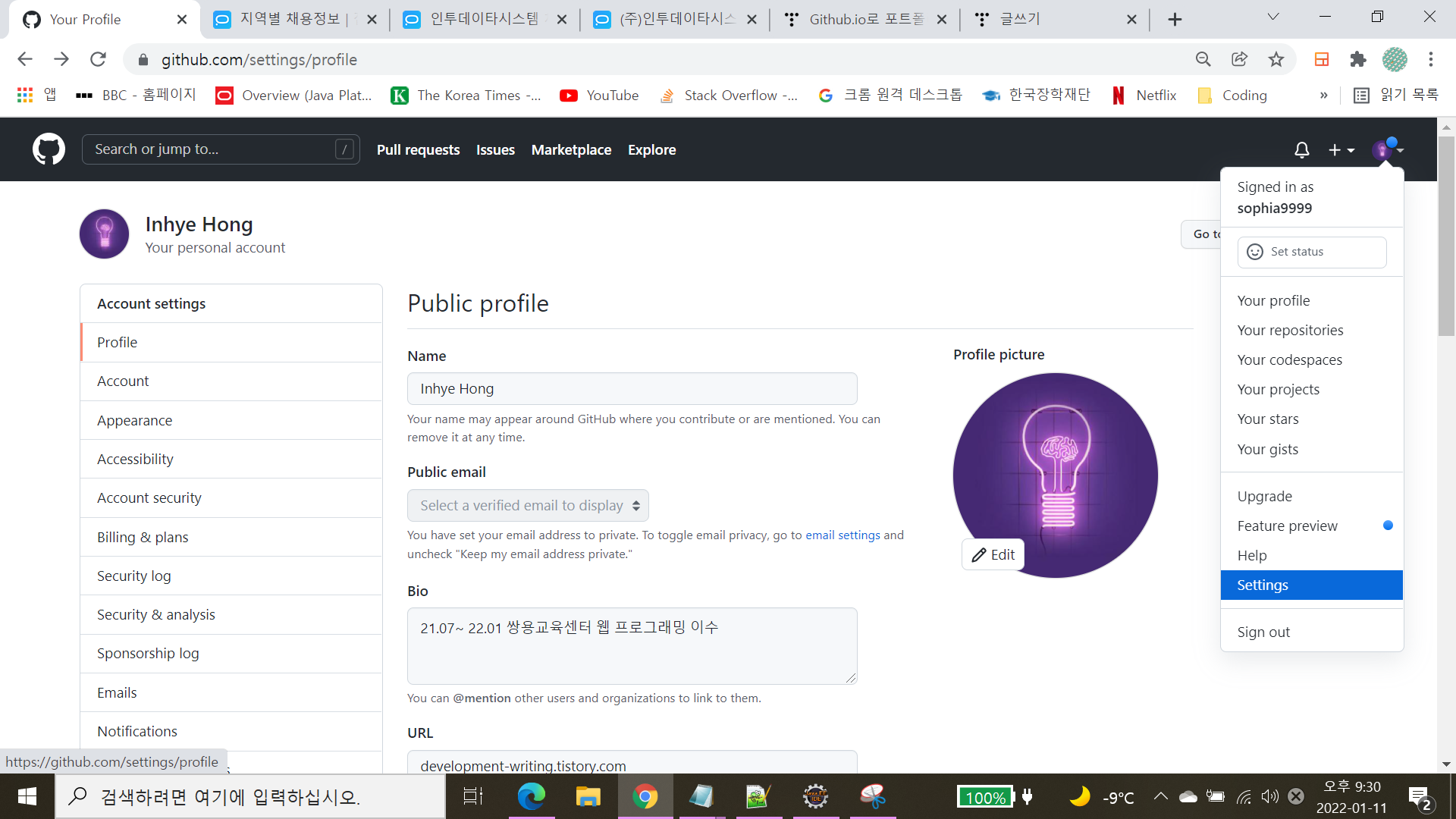Click the smiley Set status icon

[x=1255, y=252]
